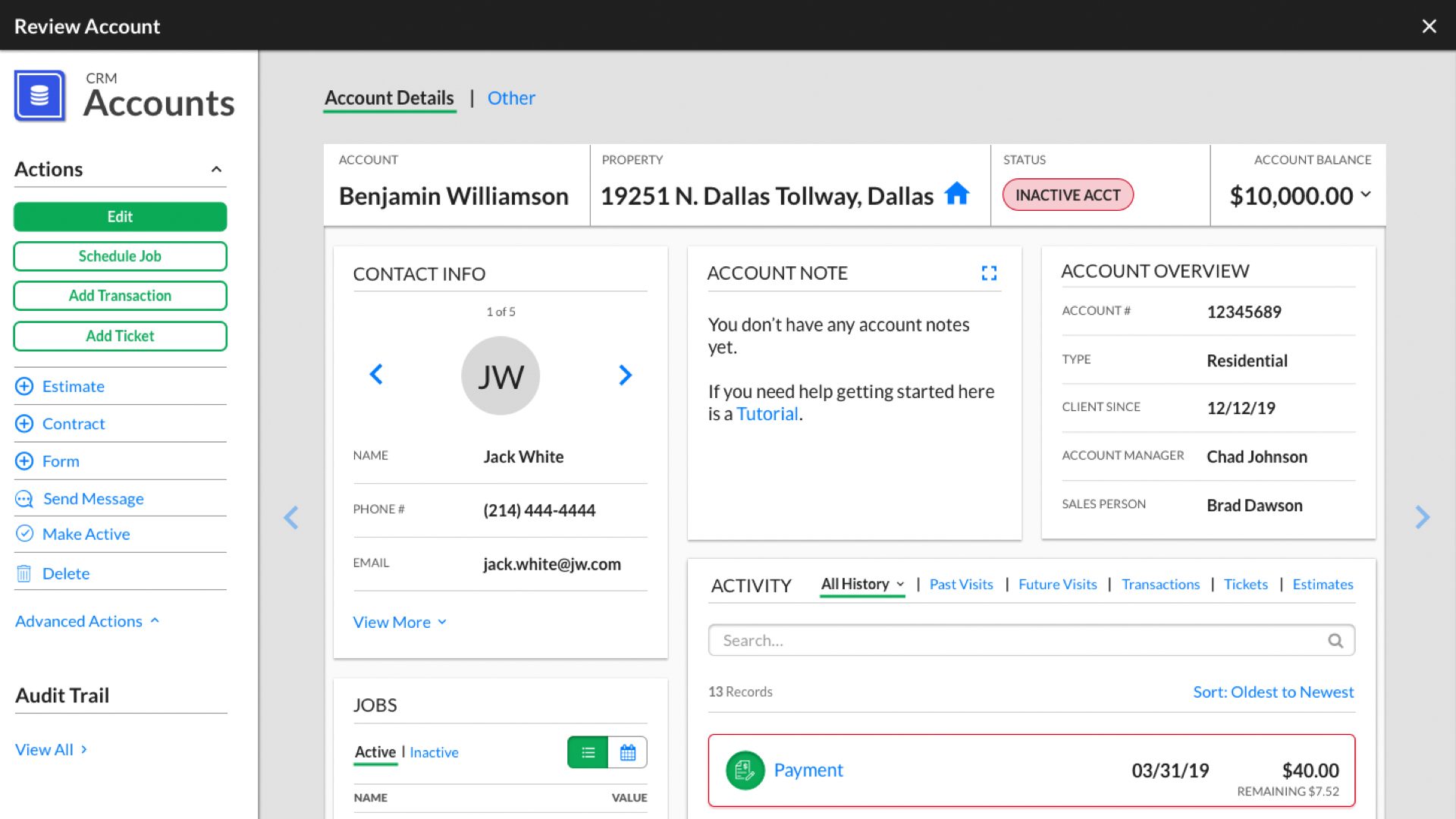Switch to the Other tab
This screenshot has height=819, width=1456.
[x=511, y=98]
